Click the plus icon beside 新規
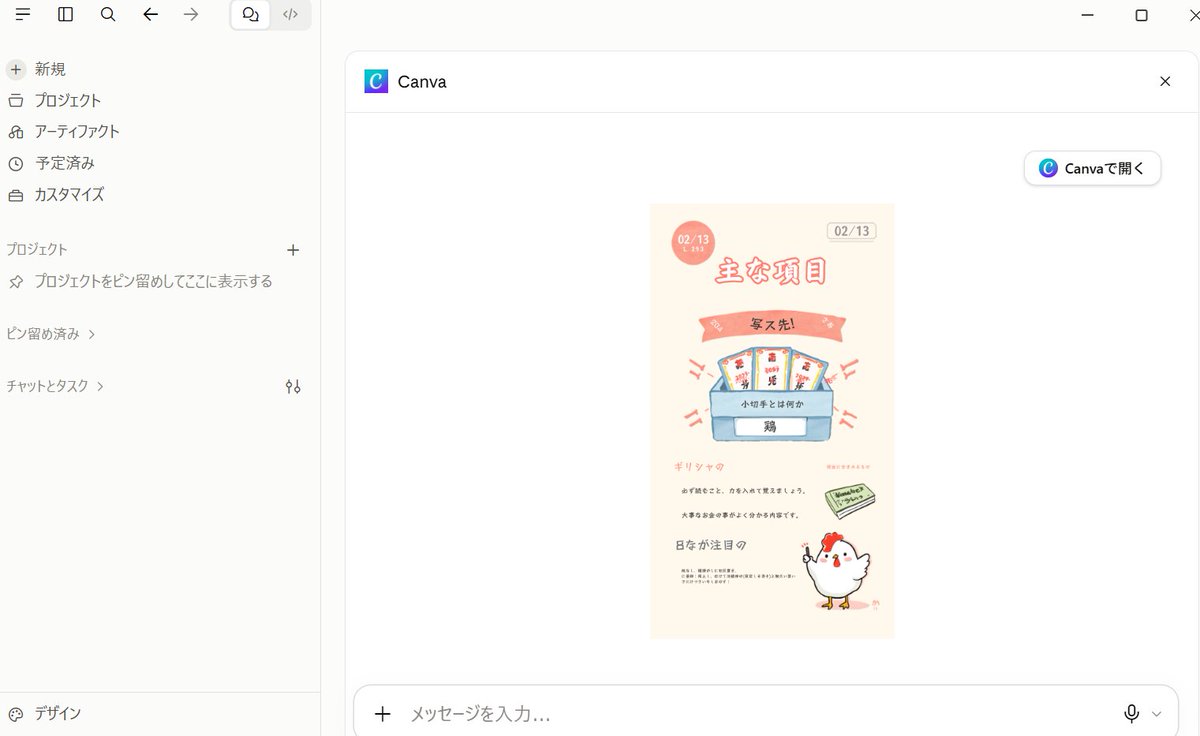1200x736 pixels. (16, 69)
